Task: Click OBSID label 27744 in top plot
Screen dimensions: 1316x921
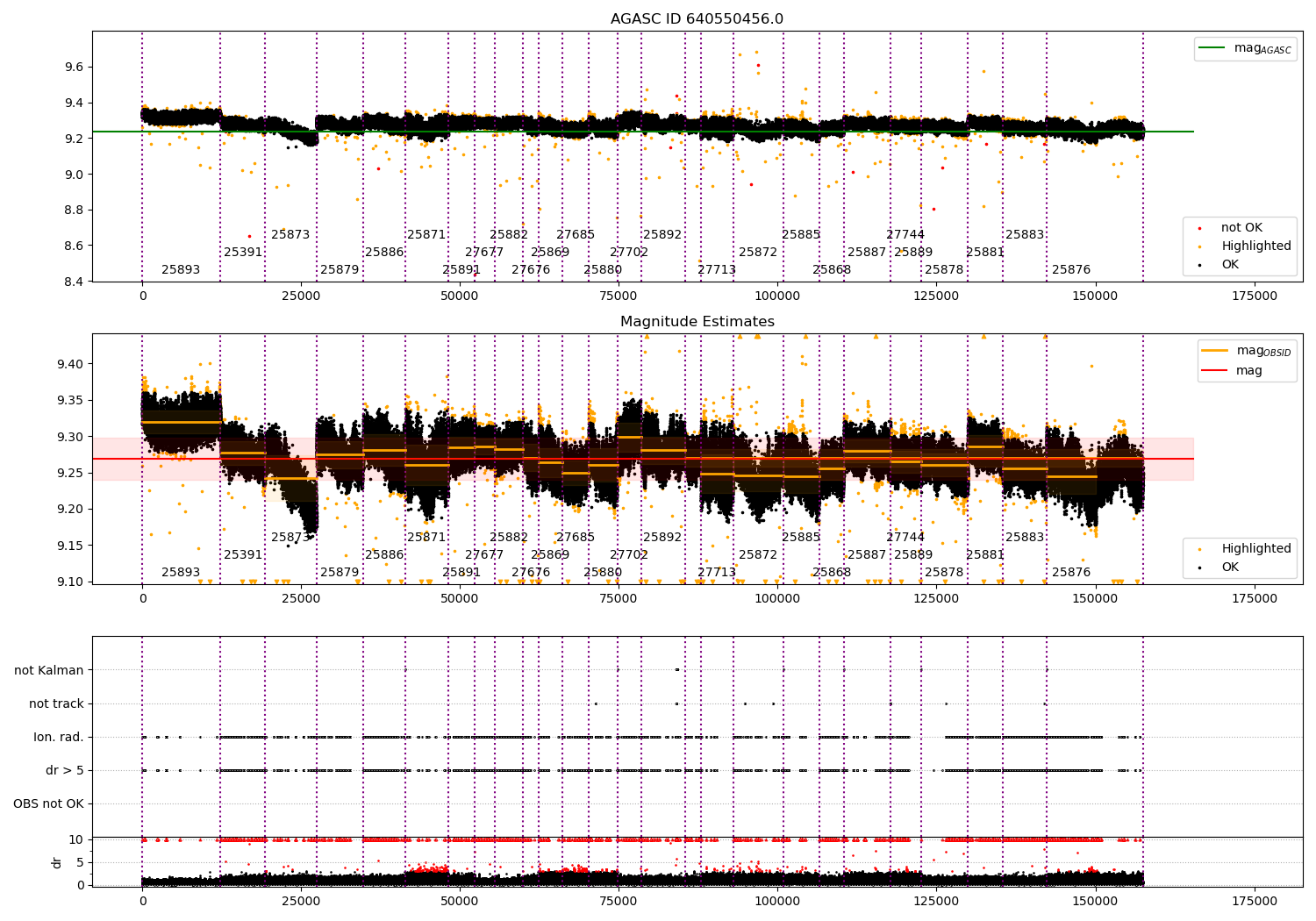Action: click(905, 235)
